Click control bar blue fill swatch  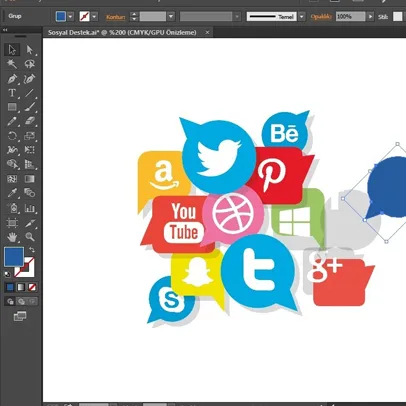[x=61, y=16]
